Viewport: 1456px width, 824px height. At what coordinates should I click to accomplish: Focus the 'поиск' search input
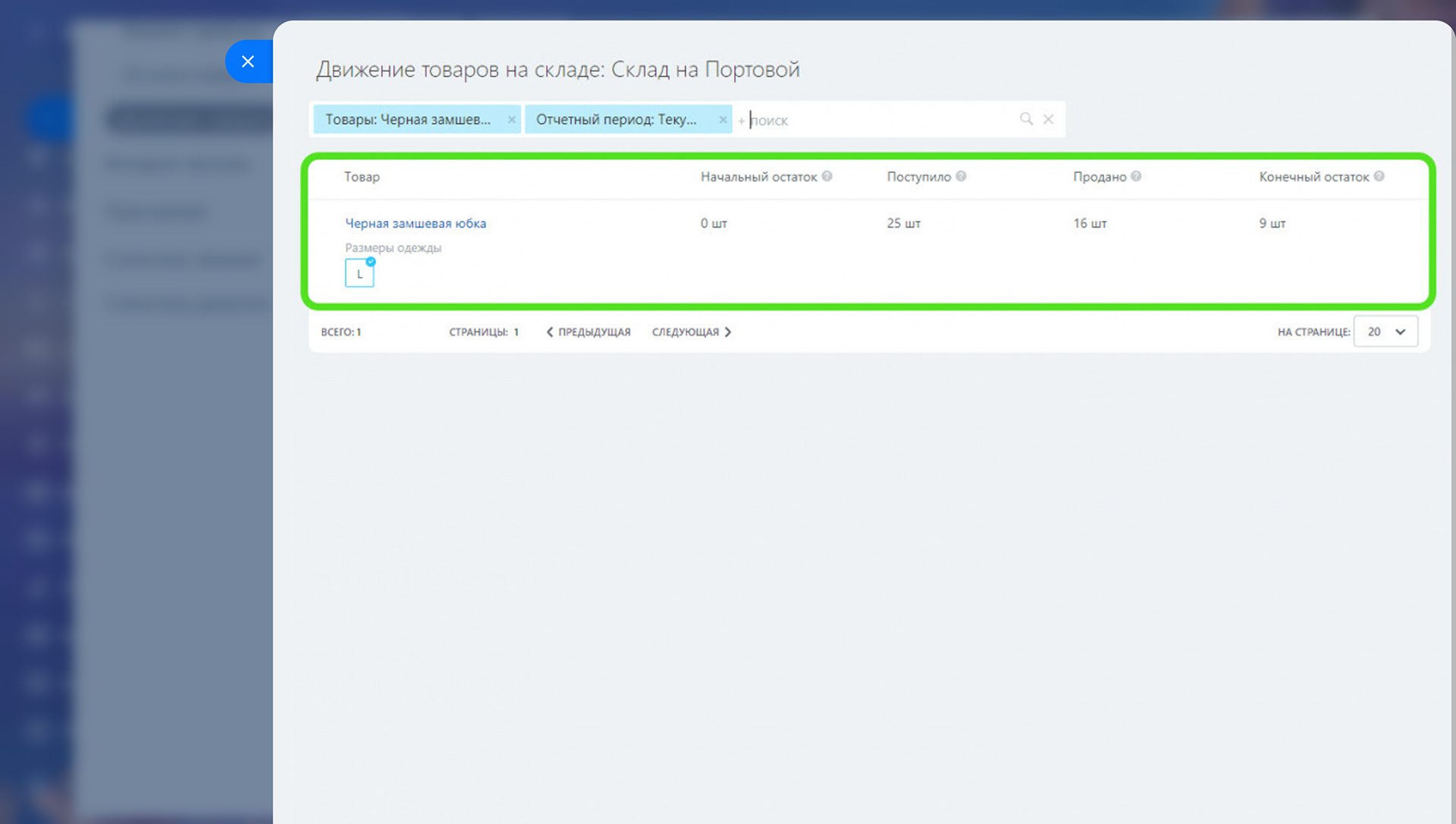click(x=880, y=120)
